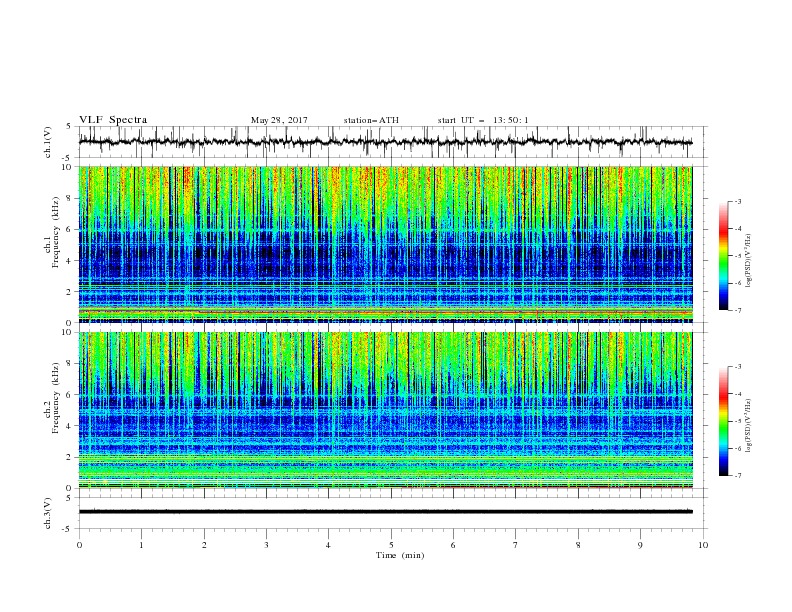Image resolution: width=792 pixels, height=612 pixels.
Task: Click the 9-minute tick label on Time axis
Action: pos(640,545)
